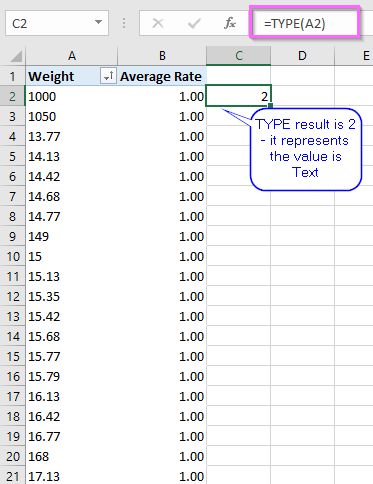Select row 2 header
The image size is (373, 484).
[13, 96]
